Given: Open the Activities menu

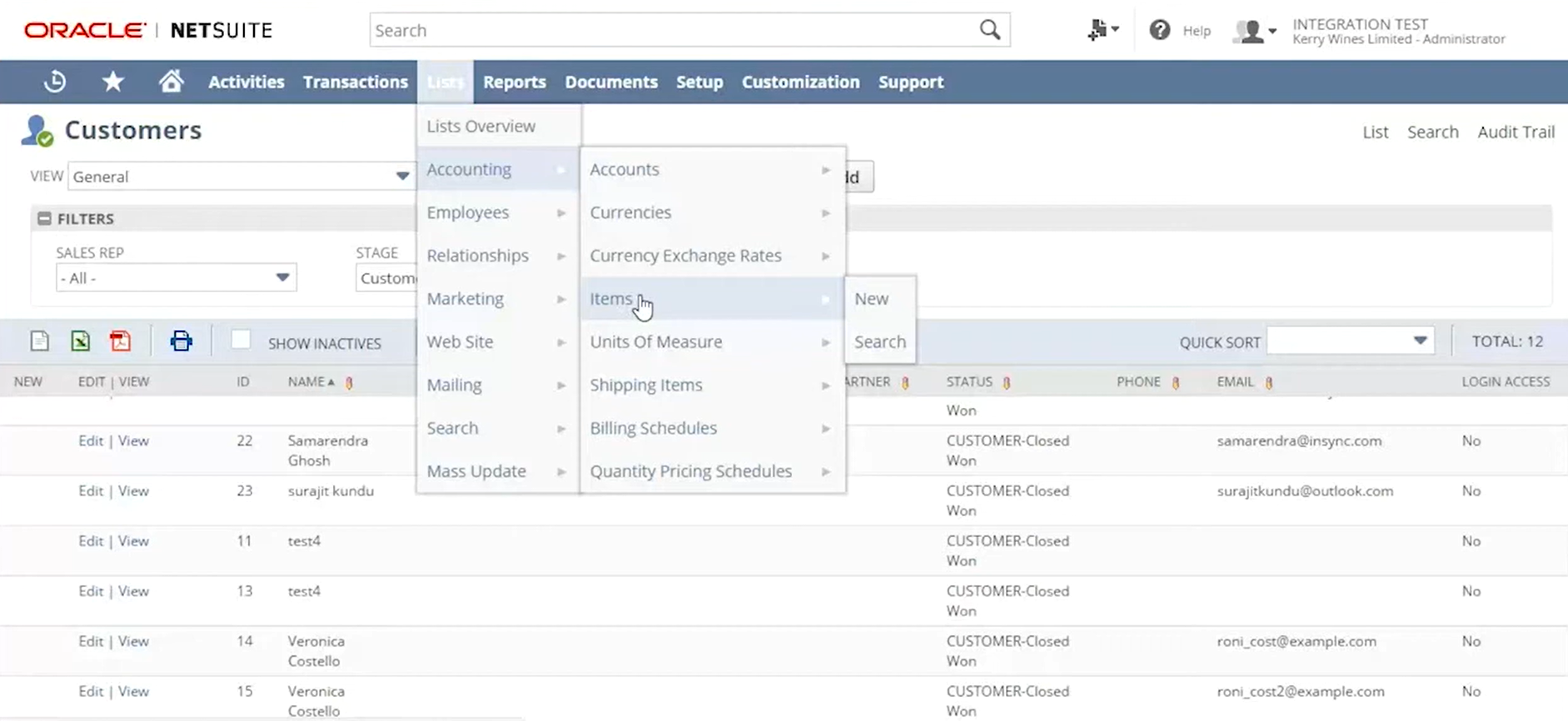Looking at the screenshot, I should (246, 82).
